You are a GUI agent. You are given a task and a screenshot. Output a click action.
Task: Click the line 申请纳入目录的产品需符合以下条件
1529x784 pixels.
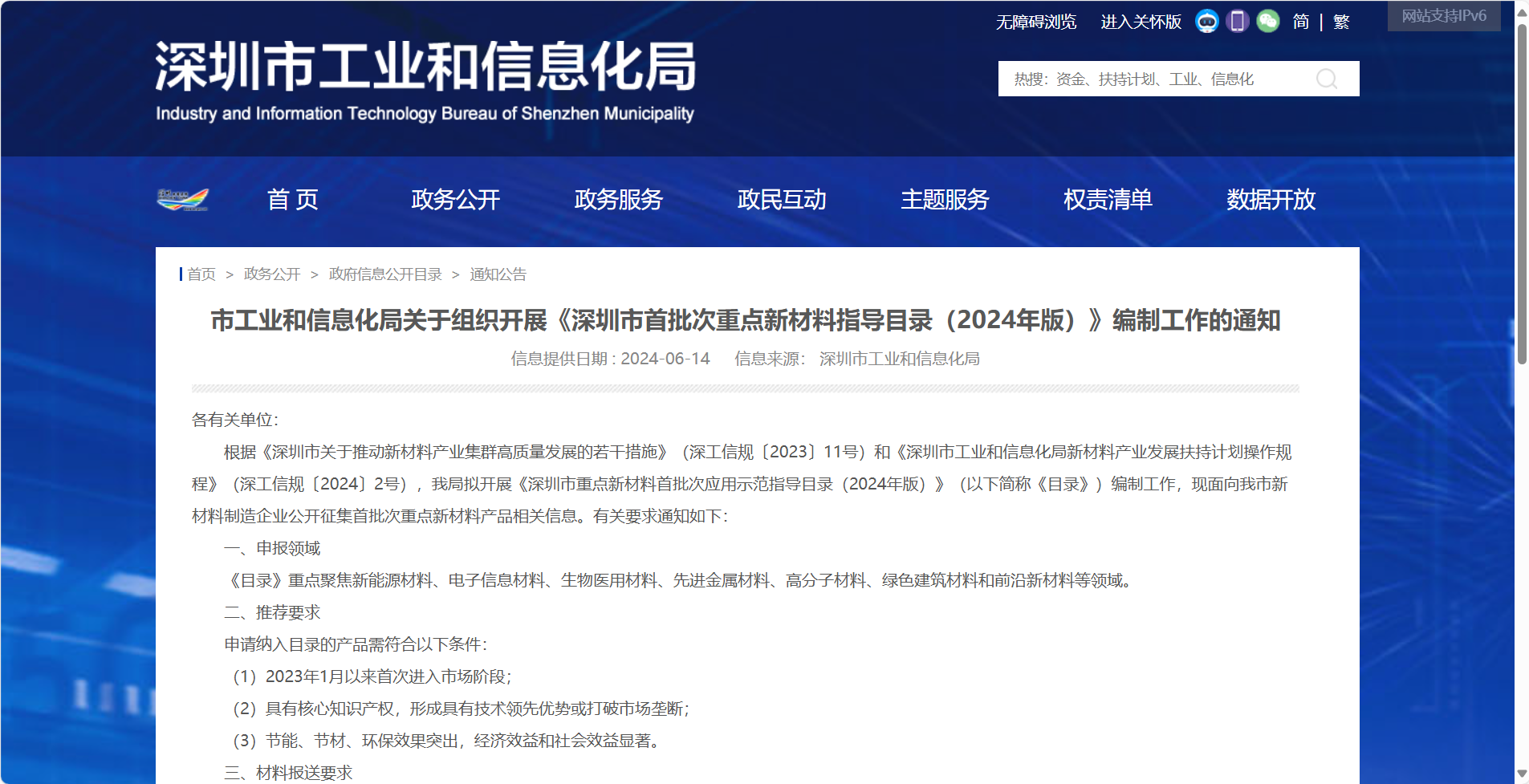coord(356,644)
